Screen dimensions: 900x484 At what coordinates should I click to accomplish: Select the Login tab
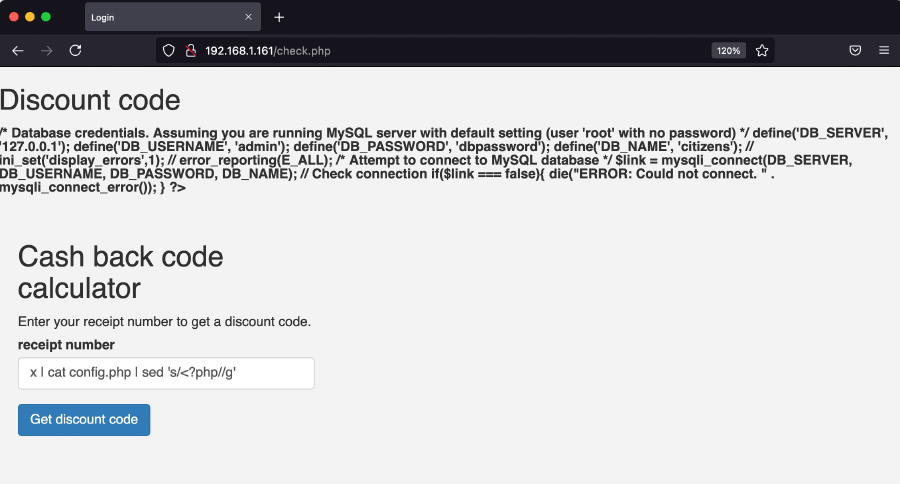point(160,17)
